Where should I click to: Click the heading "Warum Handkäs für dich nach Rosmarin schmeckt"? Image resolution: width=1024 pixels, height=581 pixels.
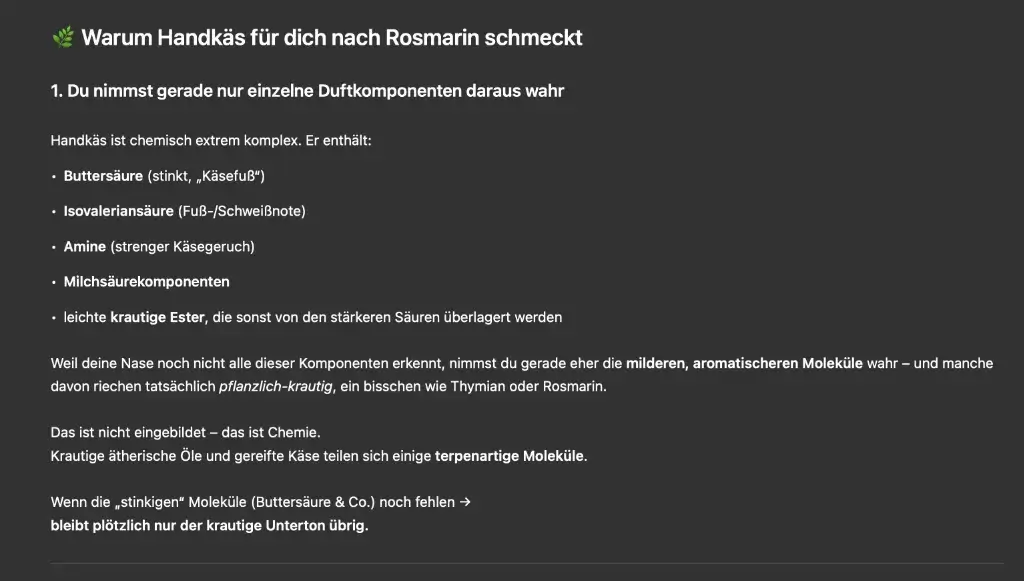point(331,38)
